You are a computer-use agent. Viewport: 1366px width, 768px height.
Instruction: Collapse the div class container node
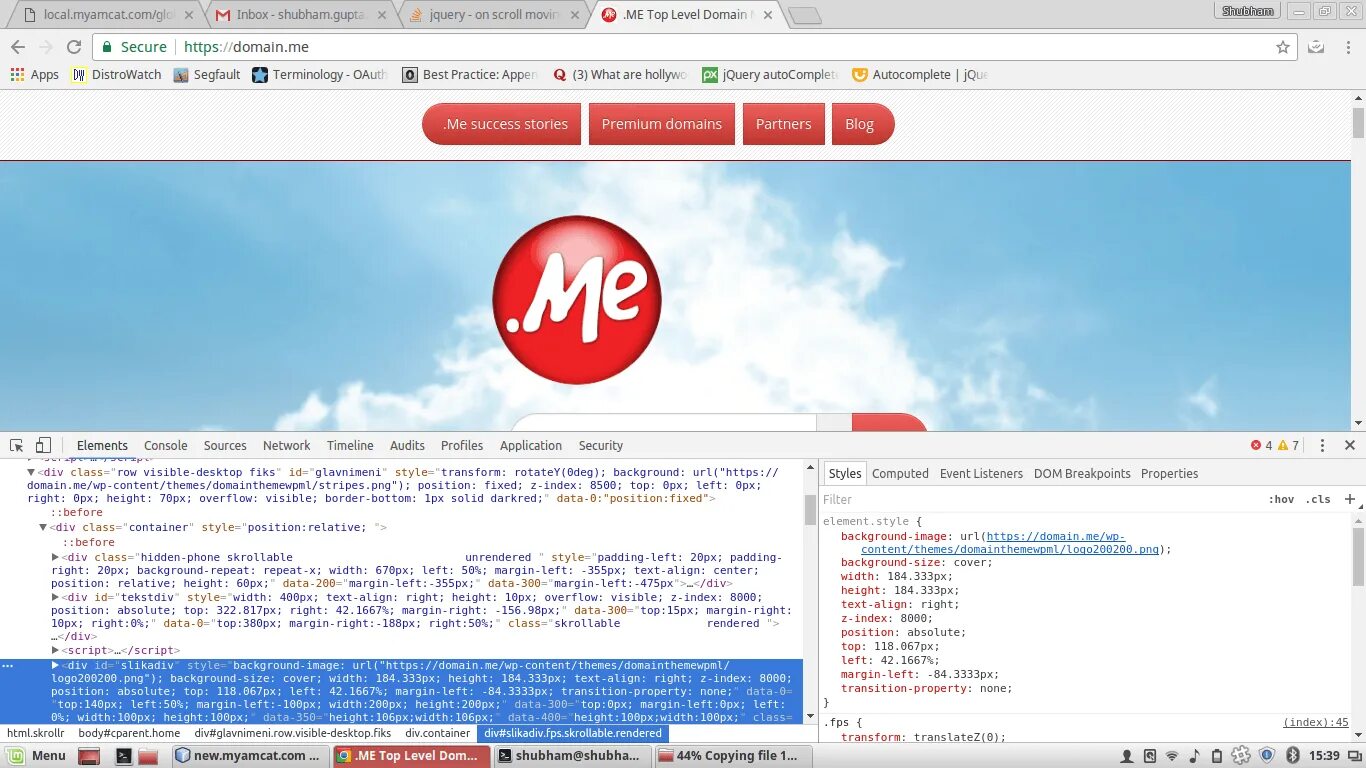(43, 527)
